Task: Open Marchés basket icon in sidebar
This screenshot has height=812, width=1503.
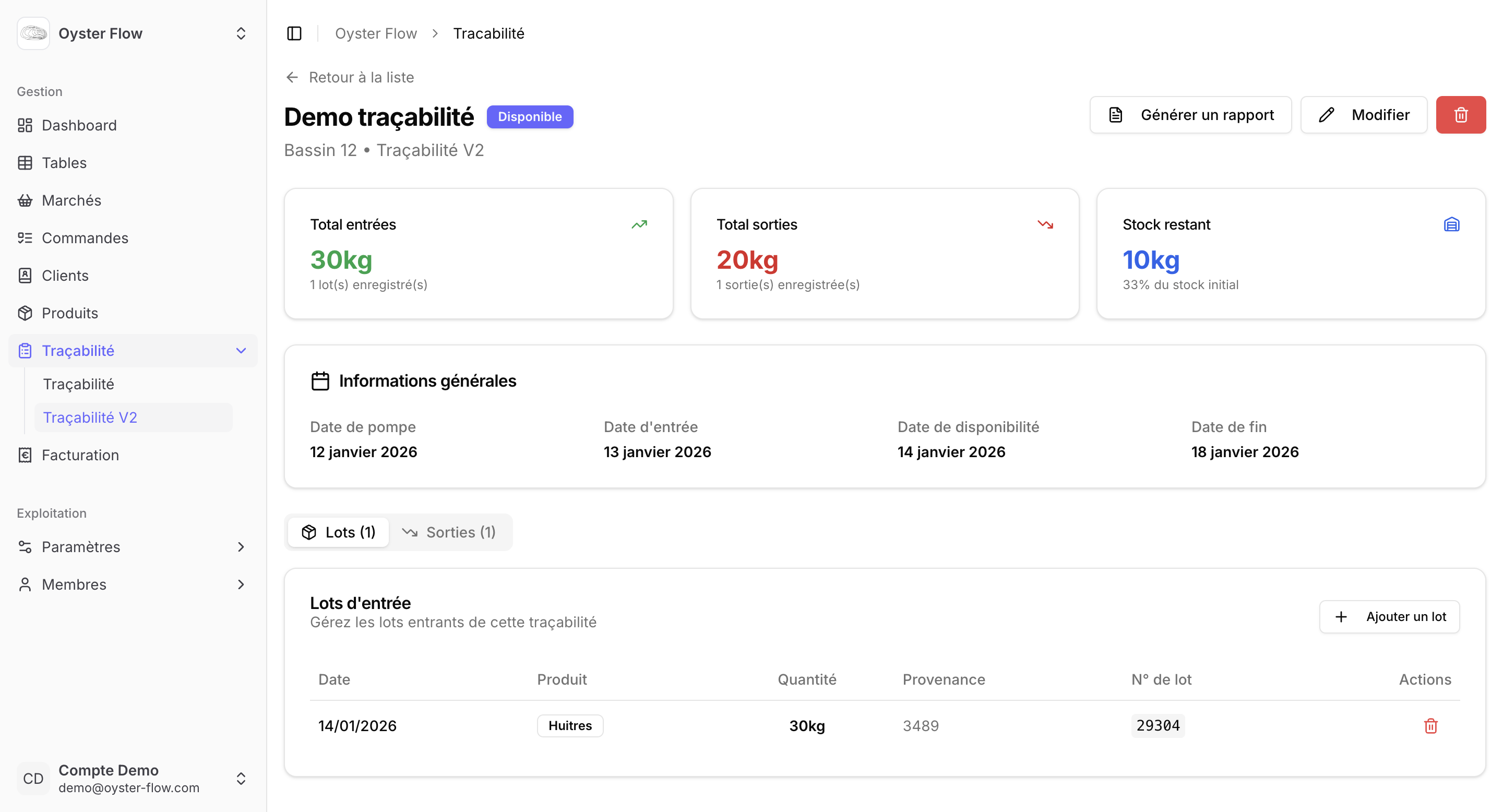Action: [x=25, y=201]
